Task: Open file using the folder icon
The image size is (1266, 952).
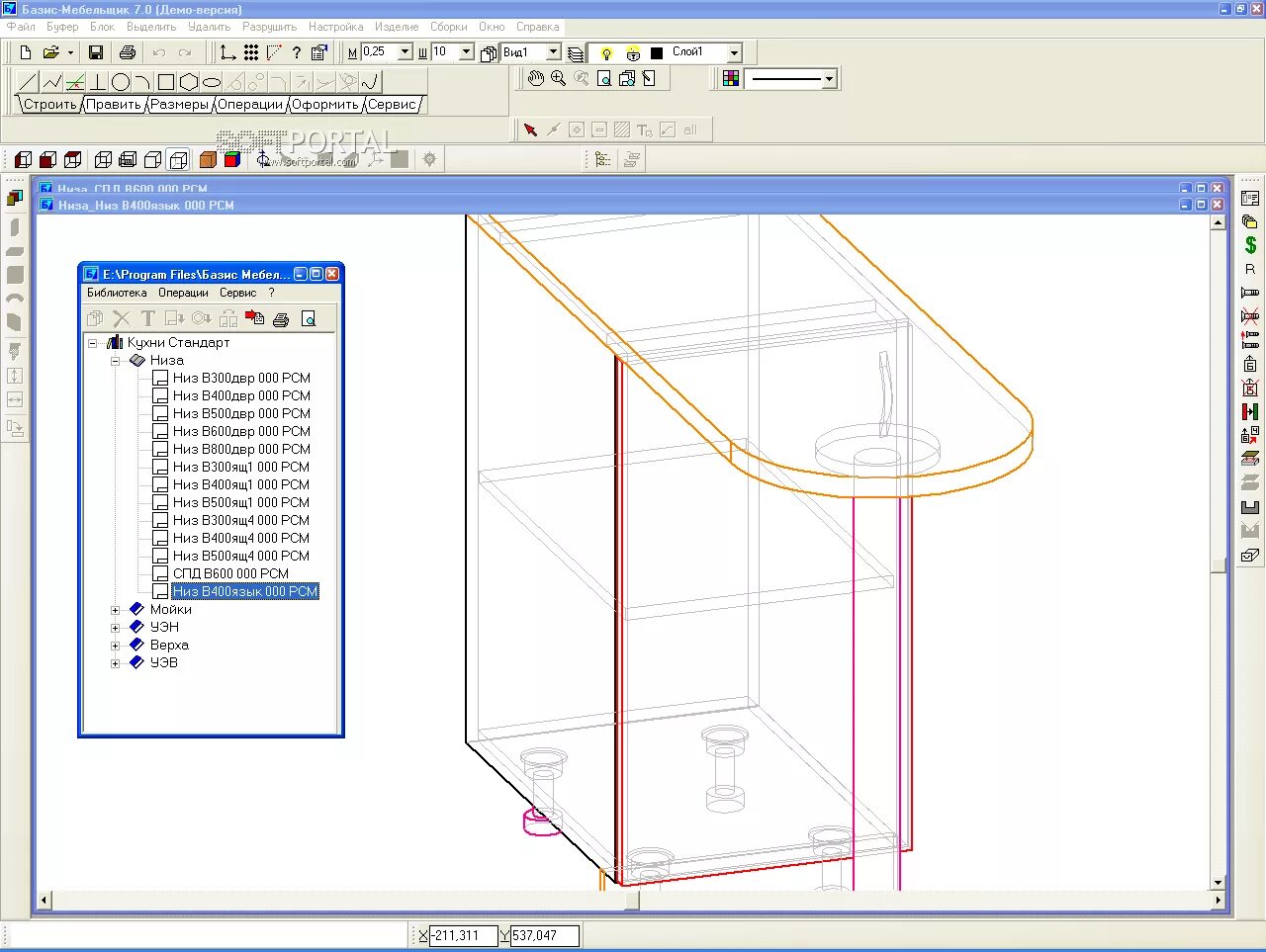Action: tap(50, 52)
